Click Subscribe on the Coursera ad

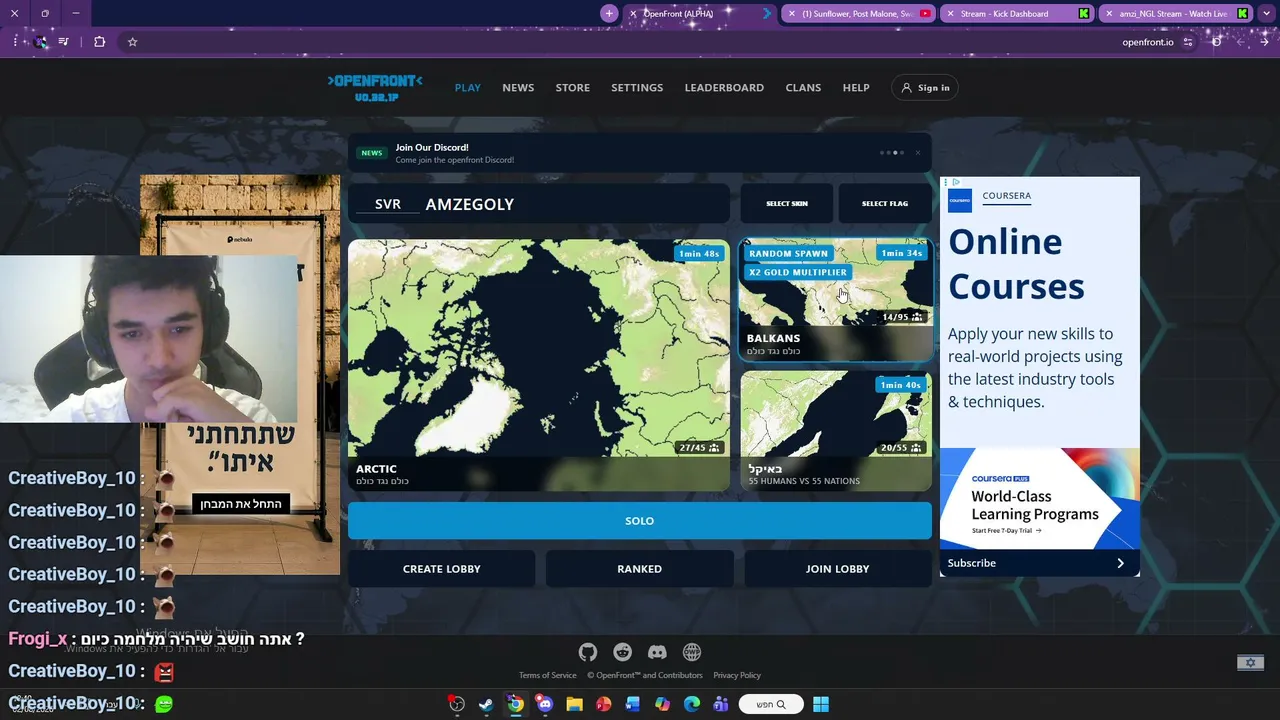click(972, 563)
